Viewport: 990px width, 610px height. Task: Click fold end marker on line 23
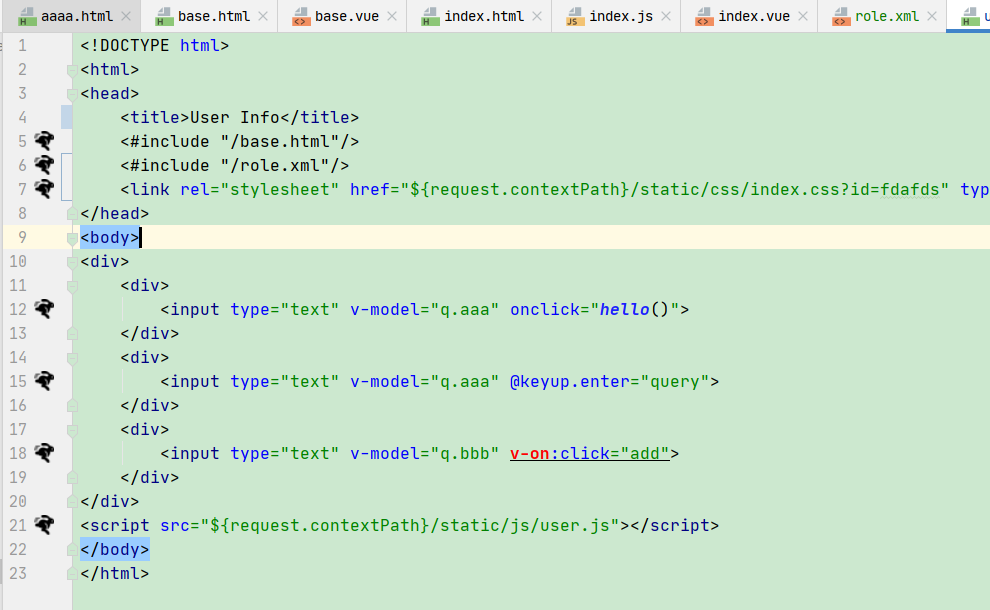[72, 573]
